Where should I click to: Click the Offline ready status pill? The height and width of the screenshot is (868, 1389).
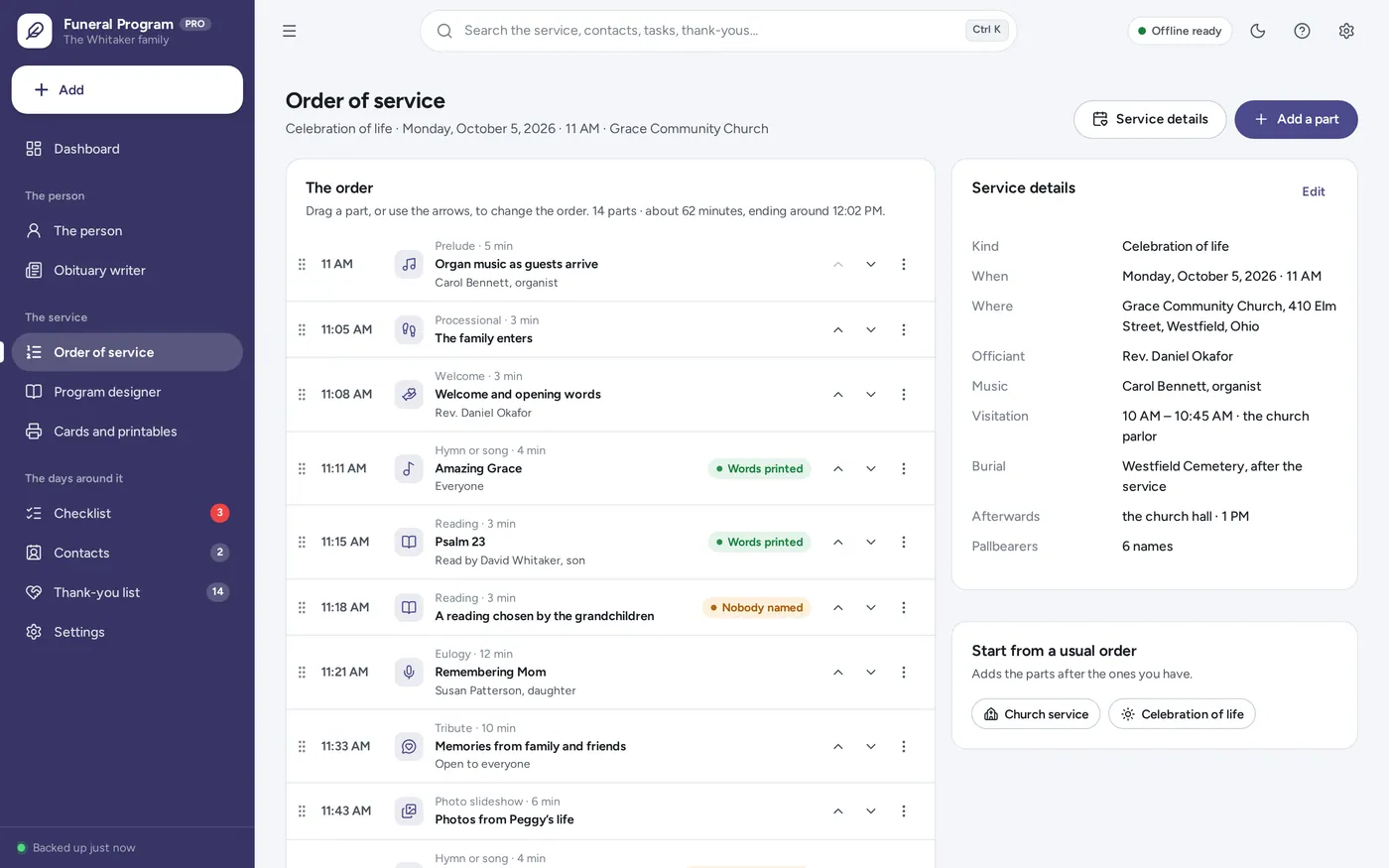tap(1180, 31)
